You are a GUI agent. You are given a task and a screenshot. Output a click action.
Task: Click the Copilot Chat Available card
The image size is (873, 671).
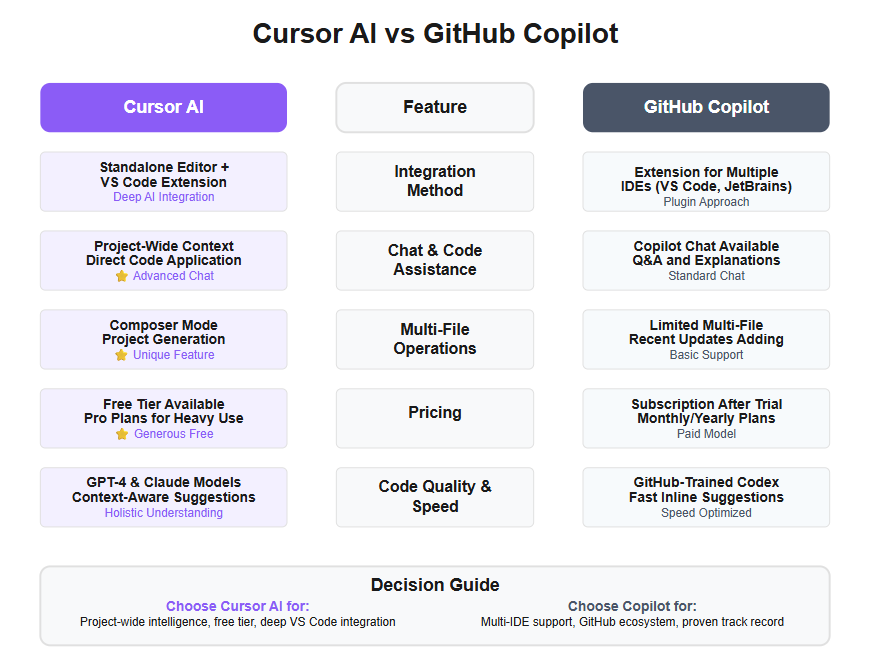[706, 261]
